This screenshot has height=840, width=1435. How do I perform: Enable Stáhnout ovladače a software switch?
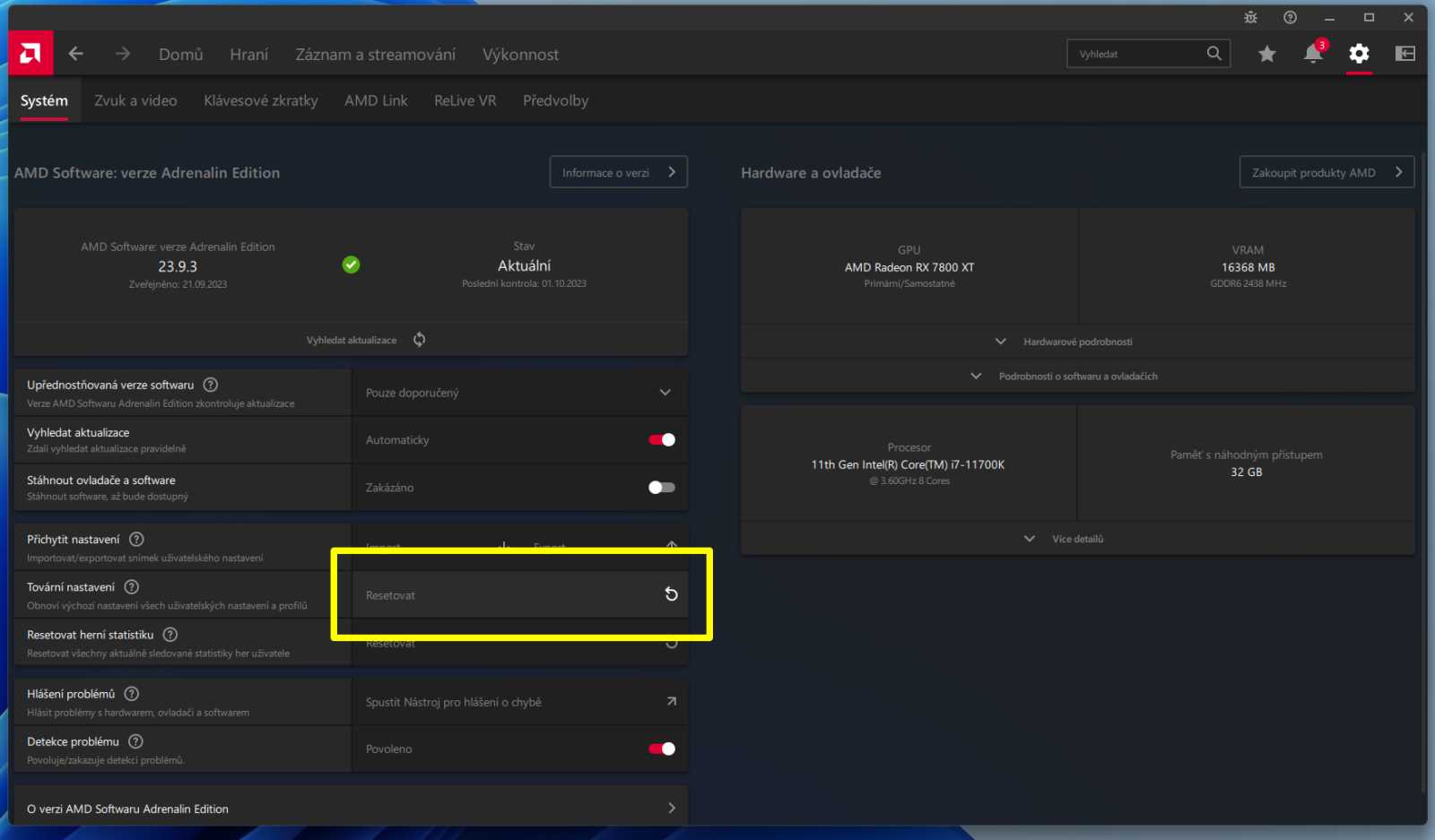pos(662,487)
